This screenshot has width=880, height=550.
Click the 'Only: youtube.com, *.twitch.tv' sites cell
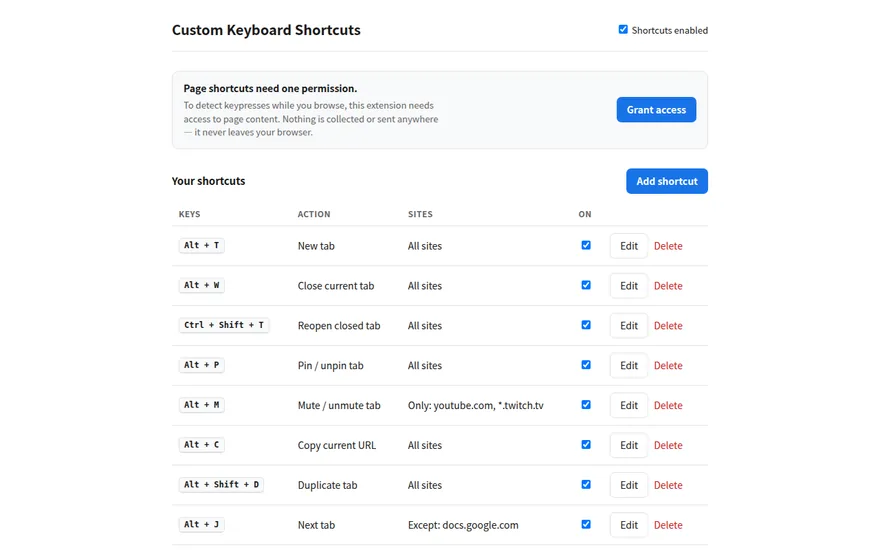tap(475, 405)
